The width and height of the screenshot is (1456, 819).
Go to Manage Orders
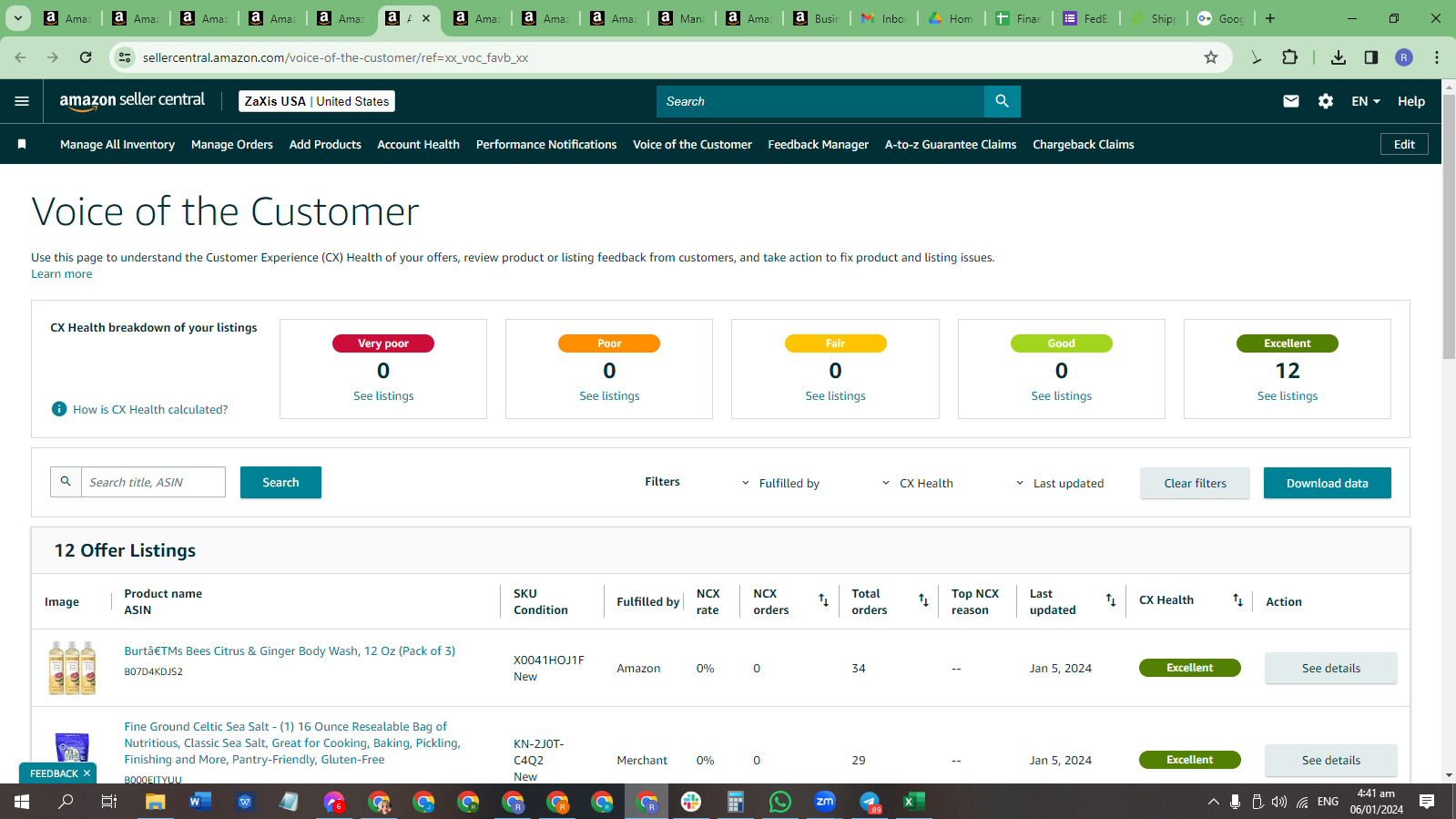click(x=232, y=144)
